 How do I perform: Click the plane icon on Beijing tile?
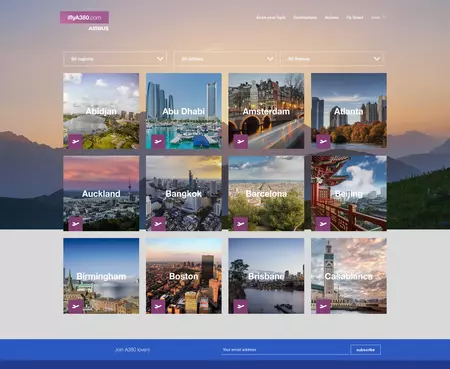pos(323,224)
